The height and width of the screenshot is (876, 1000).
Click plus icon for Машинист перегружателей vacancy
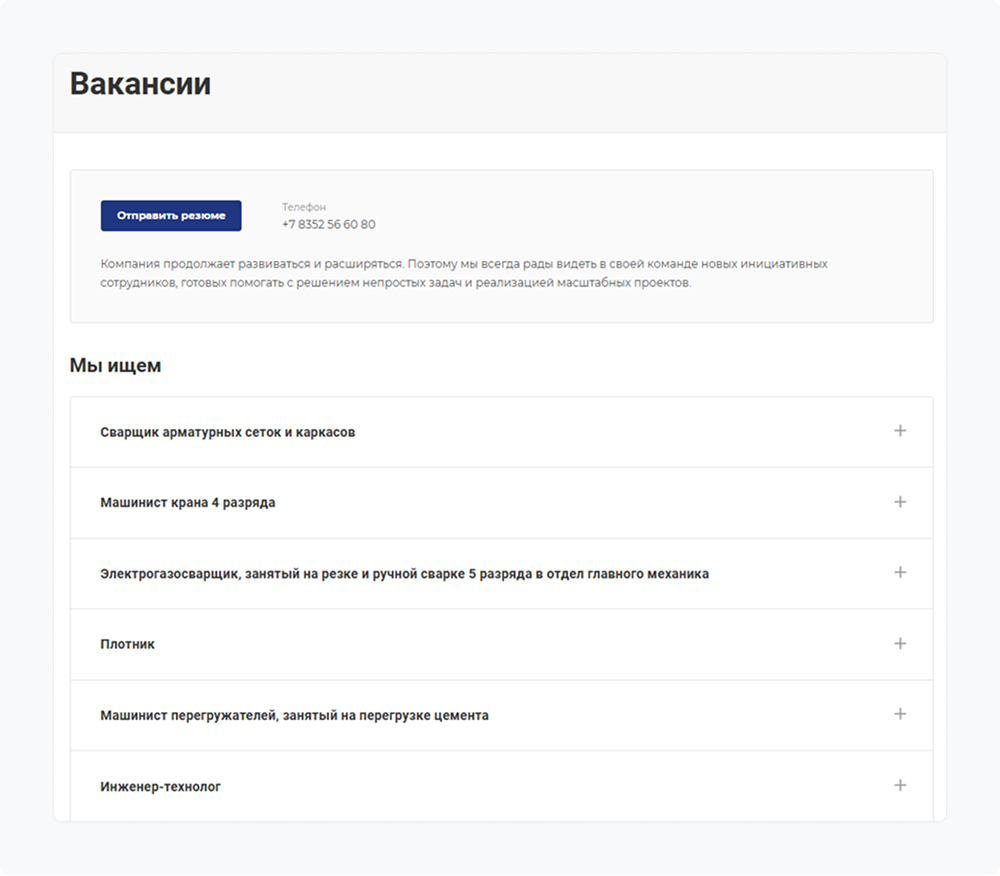point(900,714)
